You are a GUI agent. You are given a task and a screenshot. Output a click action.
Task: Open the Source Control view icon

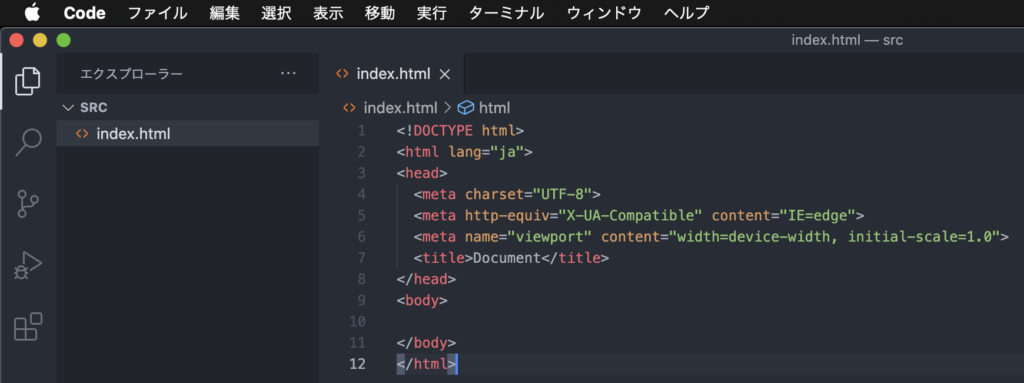coord(27,204)
